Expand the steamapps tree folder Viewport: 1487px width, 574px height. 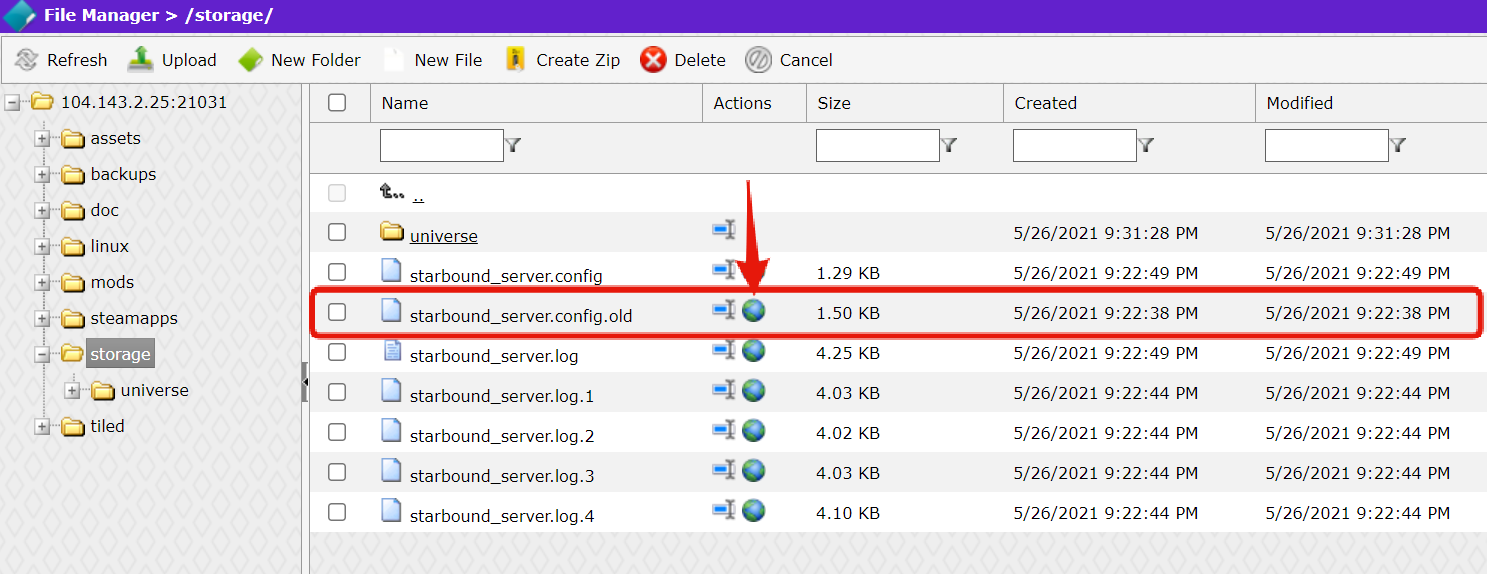[42, 319]
